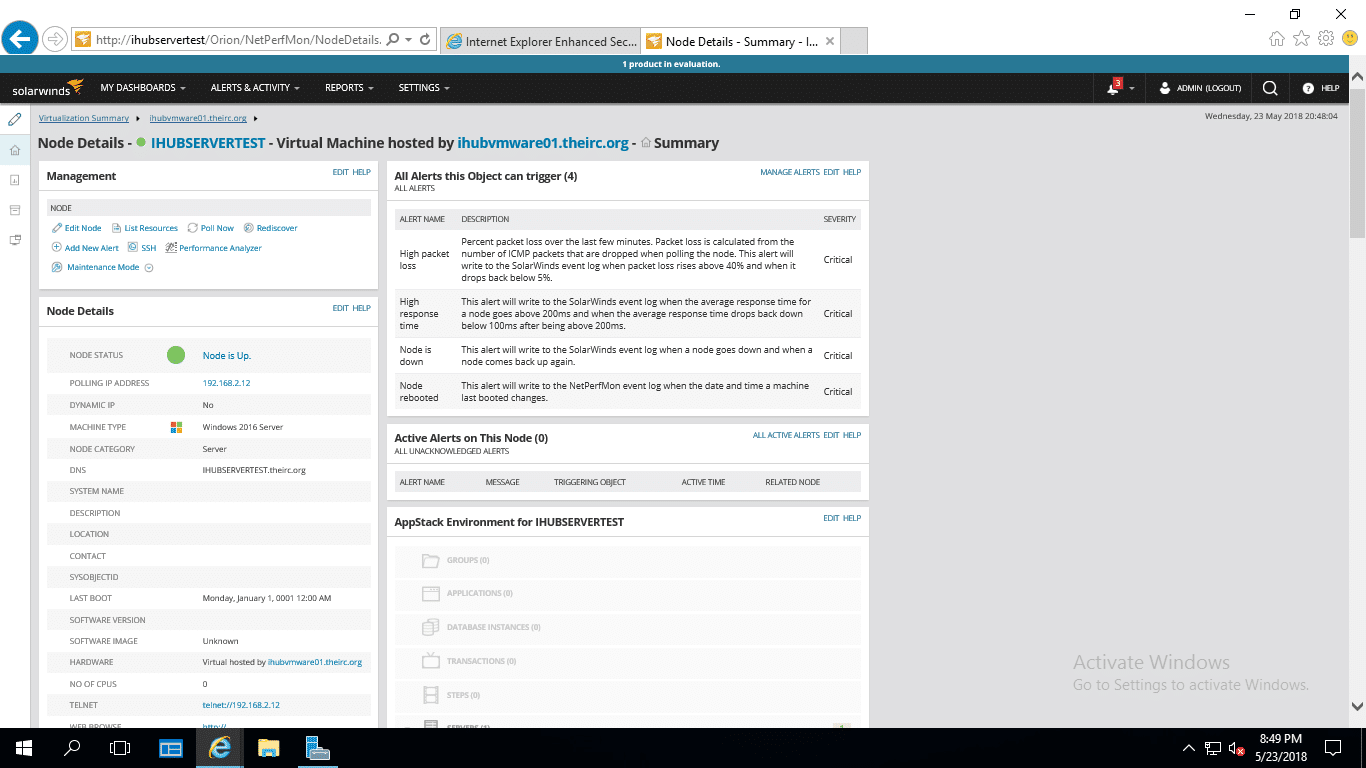Image resolution: width=1366 pixels, height=768 pixels.
Task: Click the home icon in the left sidebar
Action: pos(14,150)
